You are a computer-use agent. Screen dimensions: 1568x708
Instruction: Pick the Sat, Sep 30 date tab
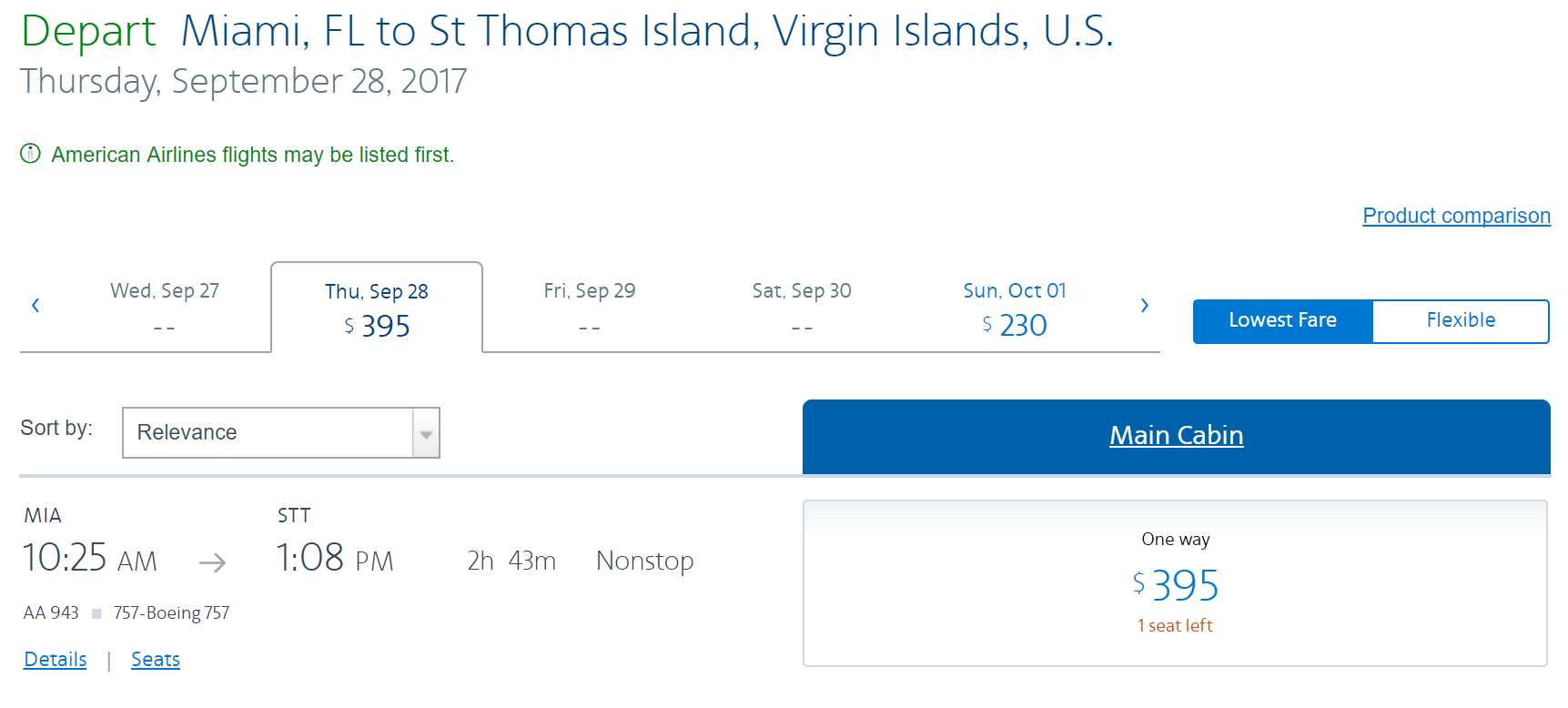[x=802, y=307]
